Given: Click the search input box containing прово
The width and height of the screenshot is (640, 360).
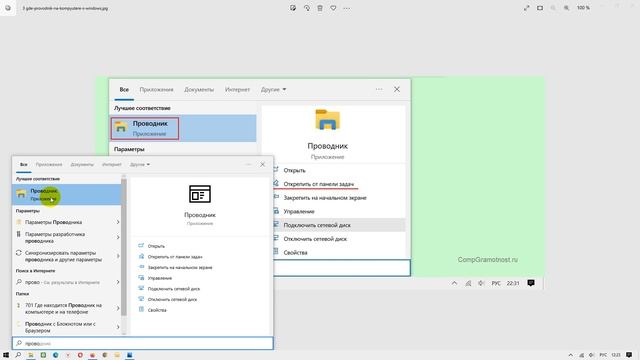Looking at the screenshot, I should (142, 343).
